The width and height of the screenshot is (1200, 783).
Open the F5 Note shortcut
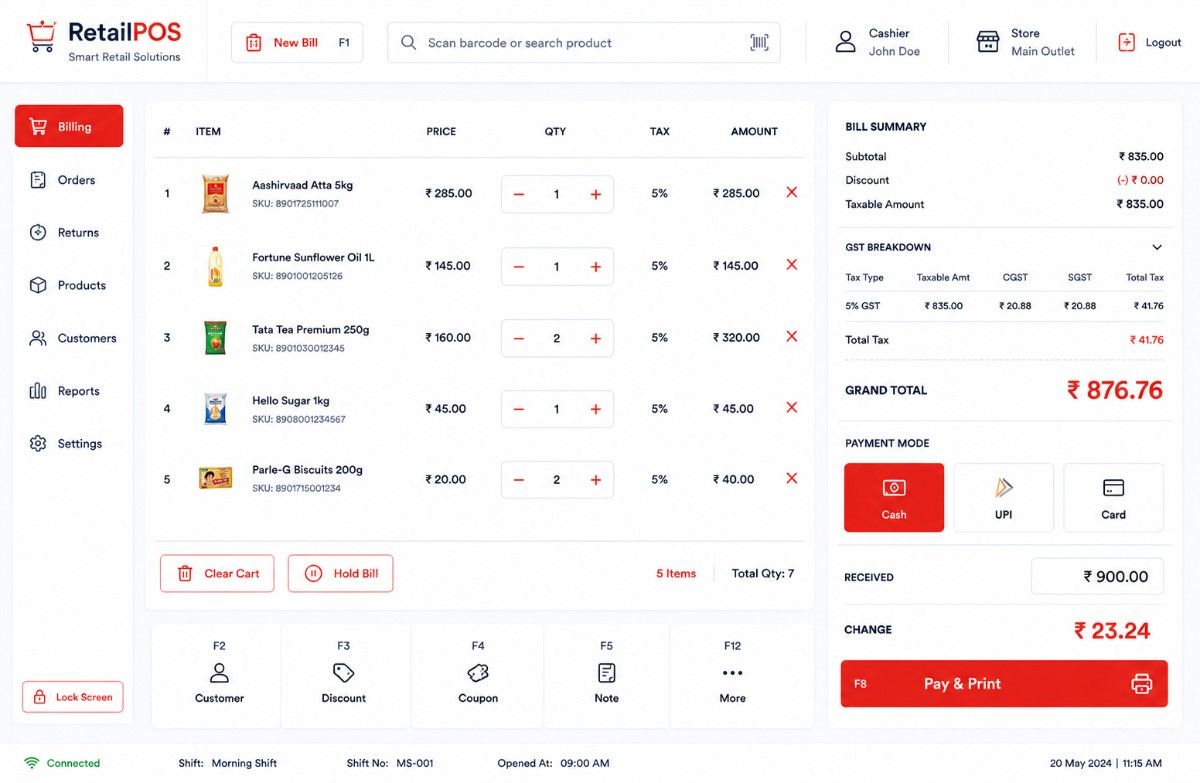pos(606,675)
